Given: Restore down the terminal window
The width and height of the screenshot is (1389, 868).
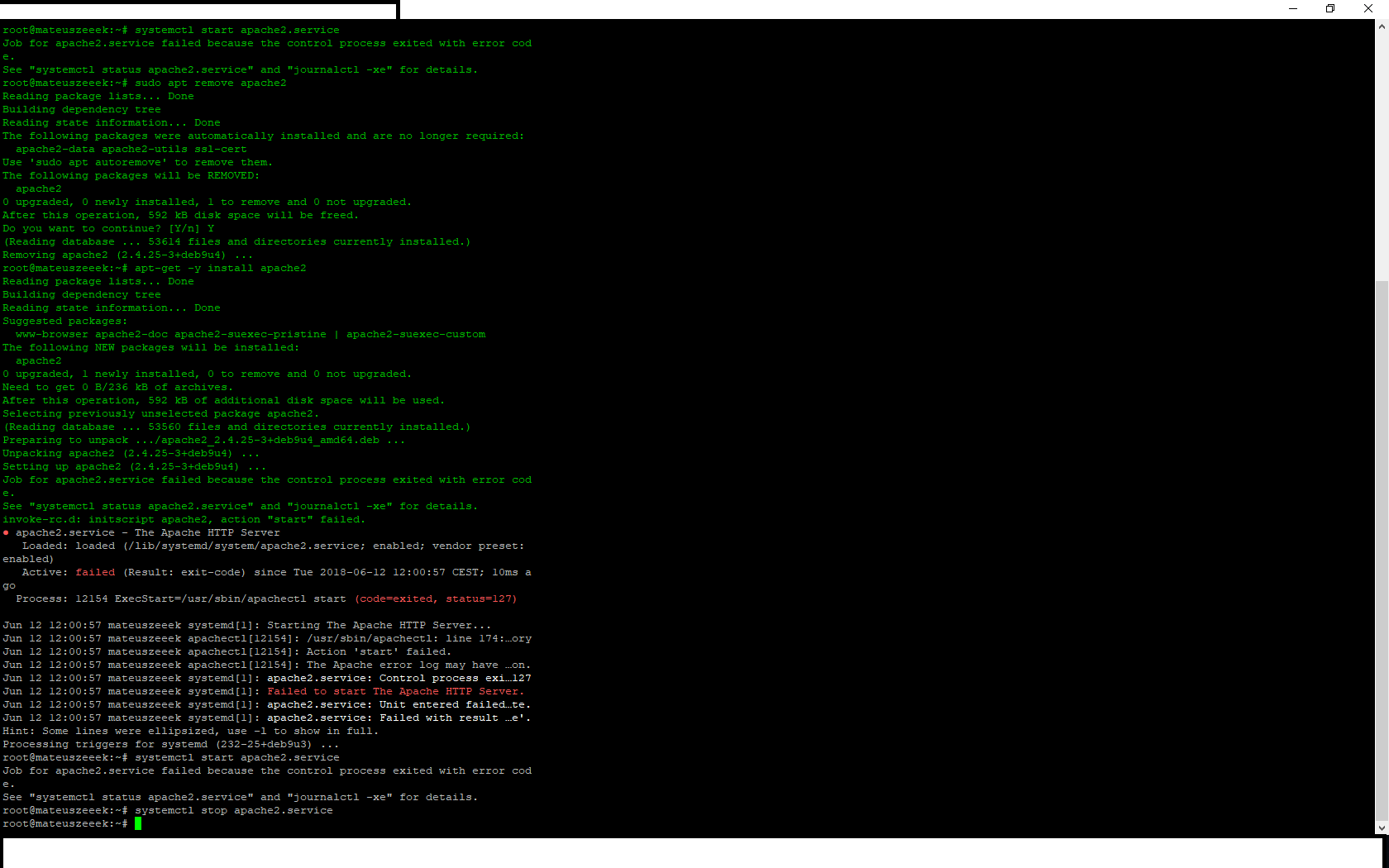Looking at the screenshot, I should click(x=1330, y=9).
